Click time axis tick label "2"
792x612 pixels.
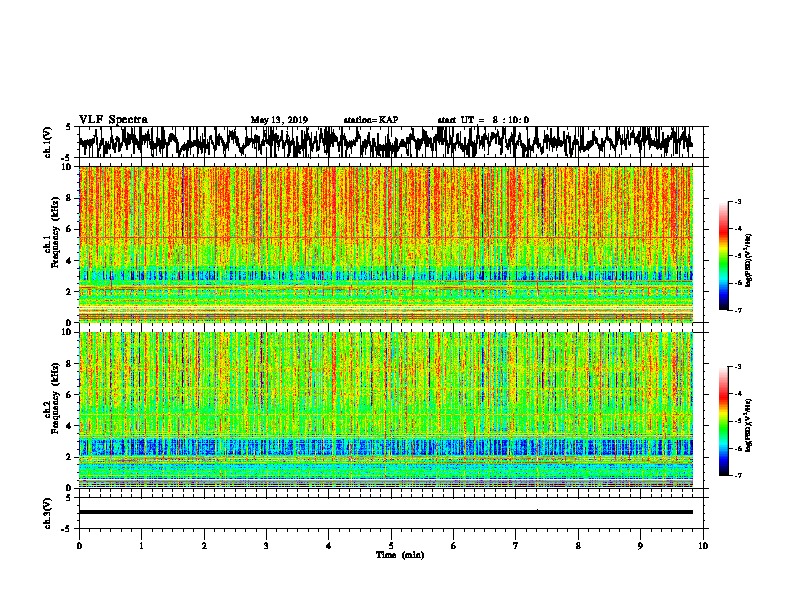click(x=204, y=546)
